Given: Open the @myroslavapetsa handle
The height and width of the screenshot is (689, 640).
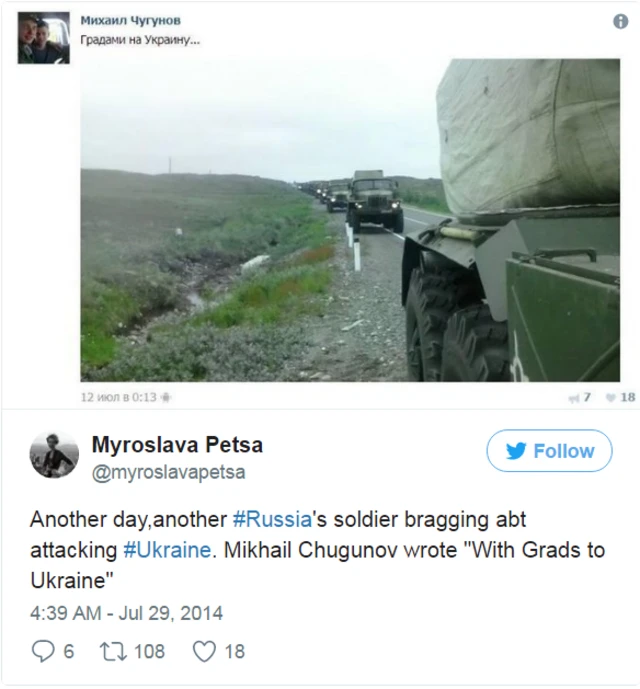Looking at the screenshot, I should (168, 473).
